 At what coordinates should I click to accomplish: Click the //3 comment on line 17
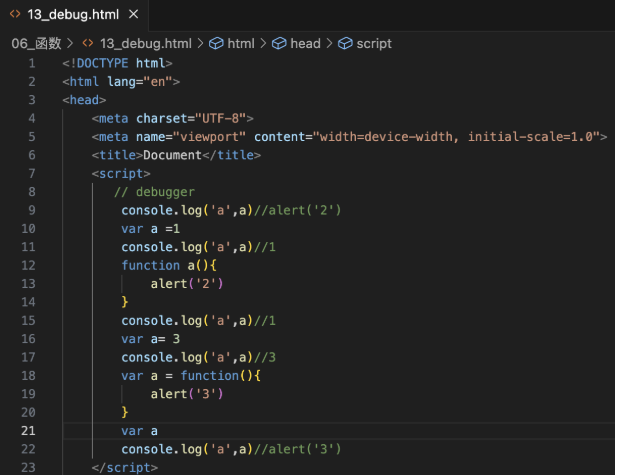pos(264,357)
